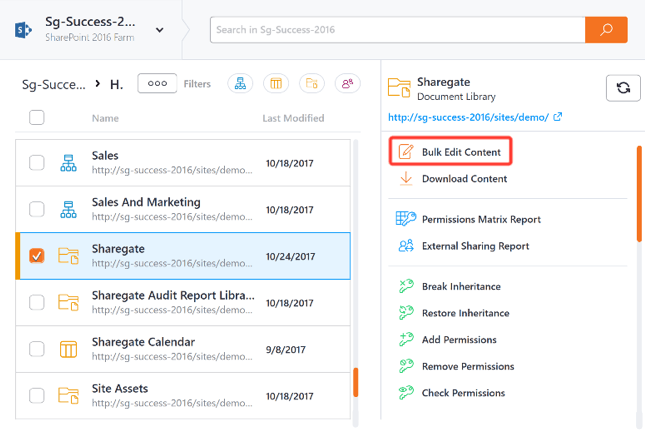
Task: Click the Sharegate Document Library header icon
Action: pos(399,88)
